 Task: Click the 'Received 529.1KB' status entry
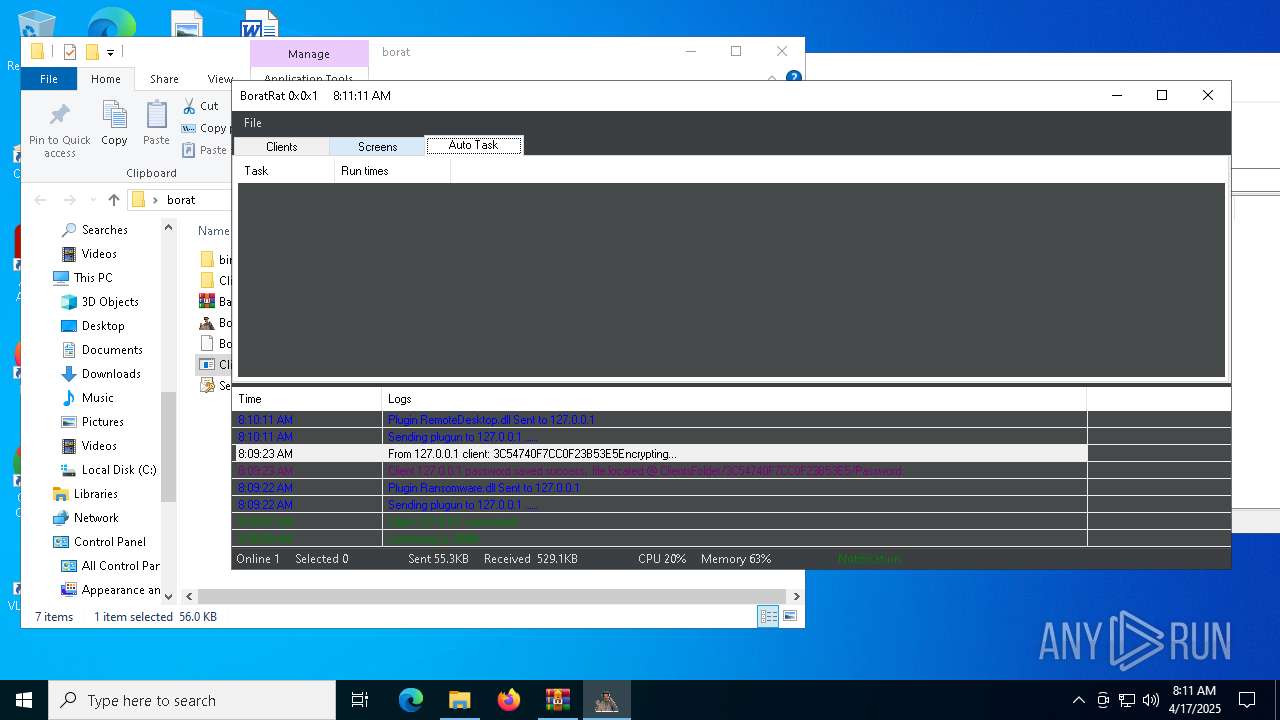click(x=531, y=559)
